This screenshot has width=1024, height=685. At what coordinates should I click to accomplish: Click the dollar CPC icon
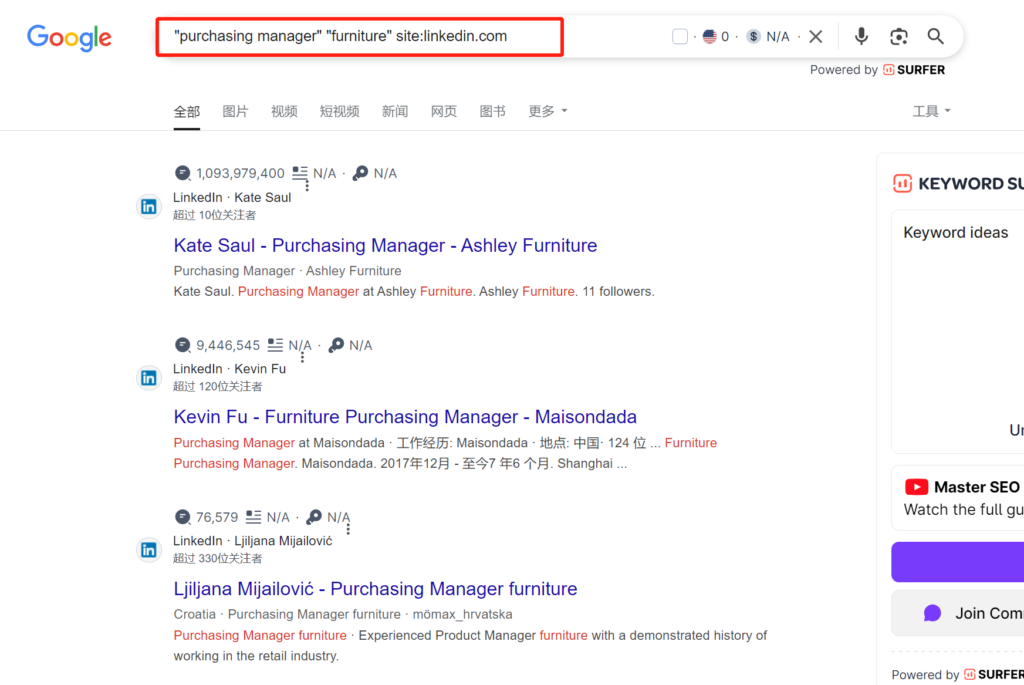[x=753, y=37]
